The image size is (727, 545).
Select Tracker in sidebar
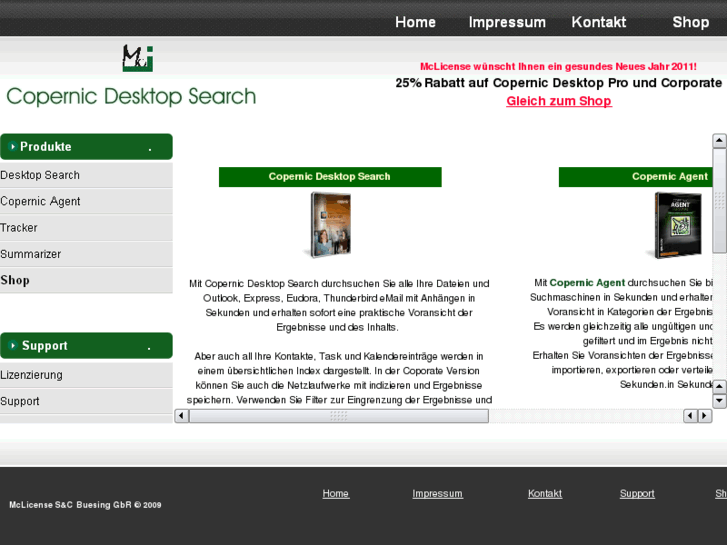pyautogui.click(x=86, y=228)
